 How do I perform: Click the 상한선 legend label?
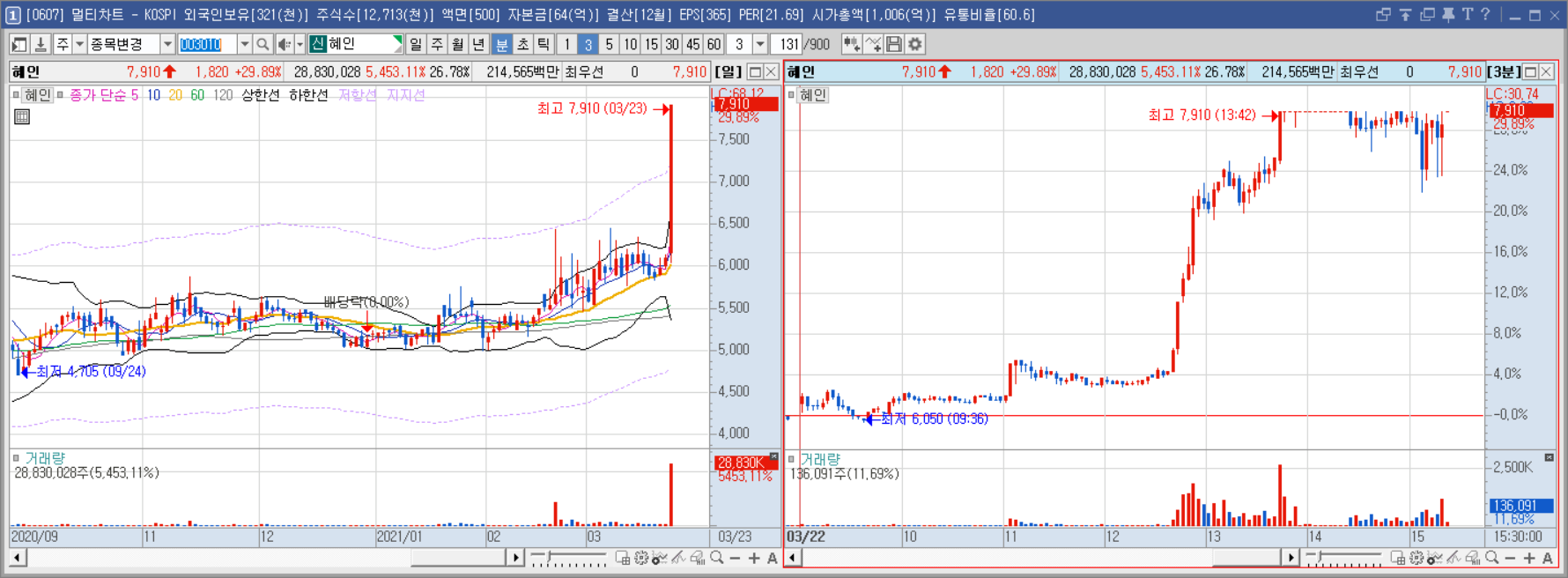261,95
